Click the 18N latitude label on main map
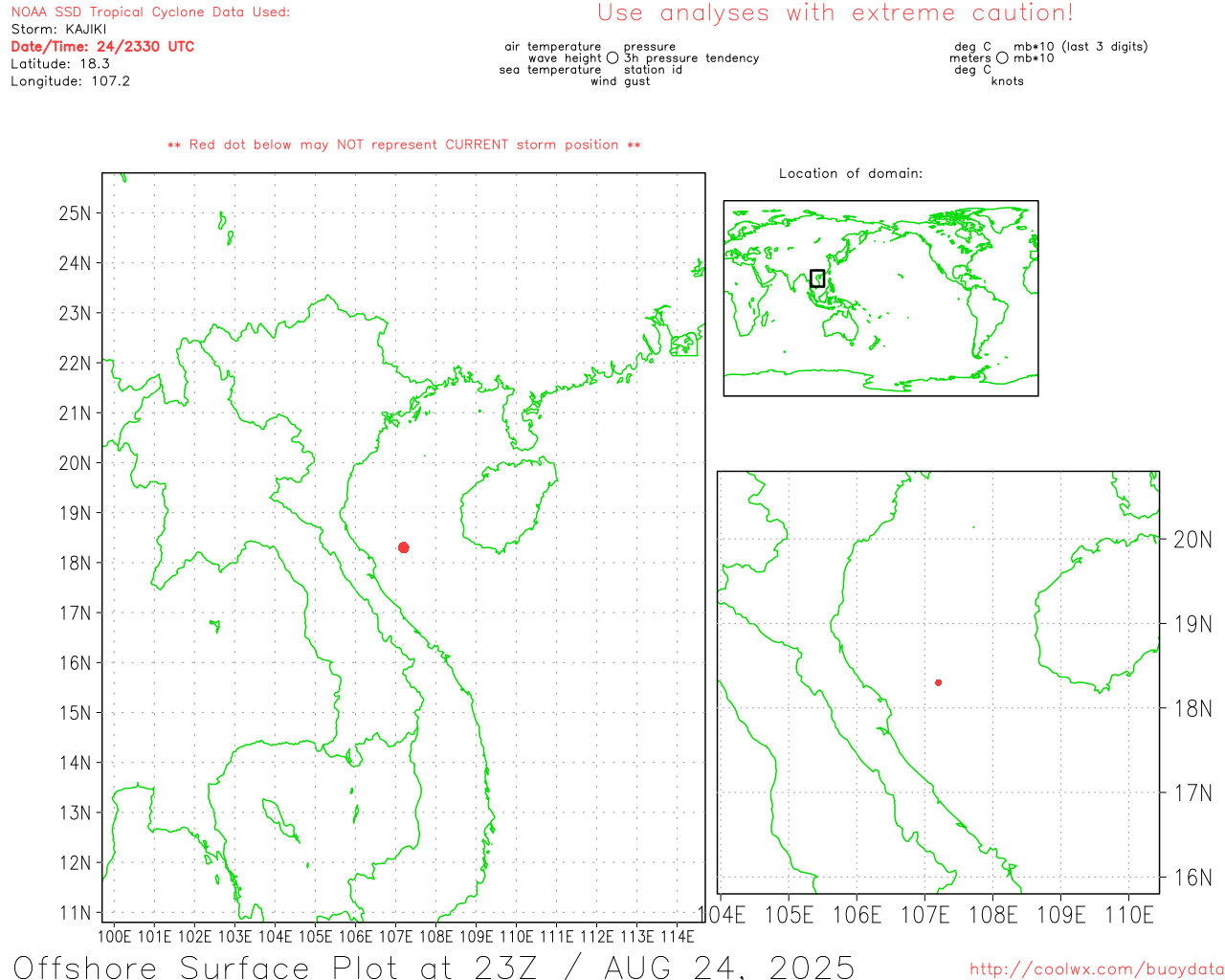Screen dimensions: 1225x980 coord(75,563)
